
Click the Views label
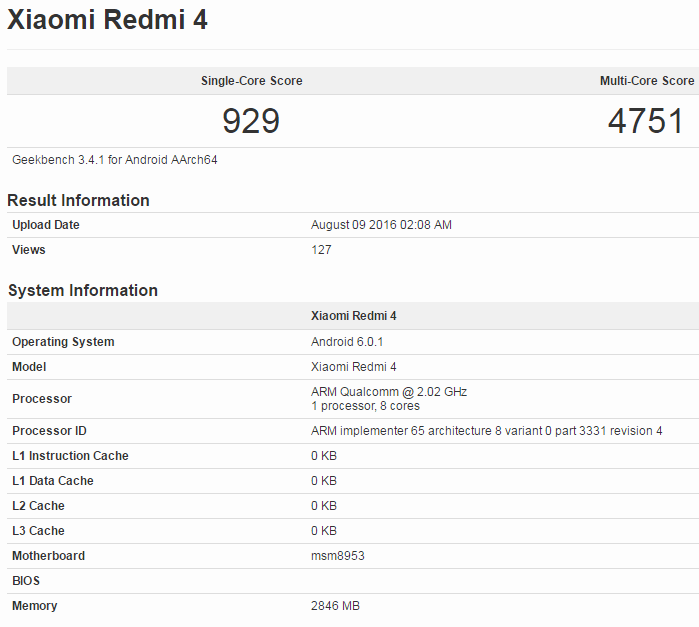pos(29,250)
